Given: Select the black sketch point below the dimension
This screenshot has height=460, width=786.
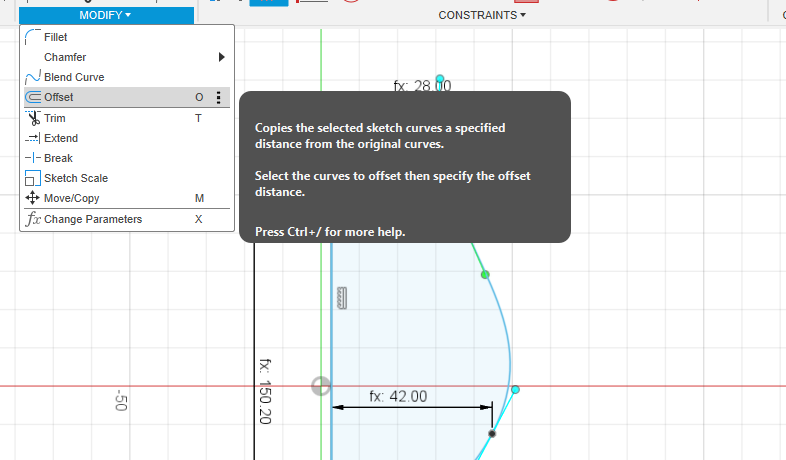Looking at the screenshot, I should click(x=492, y=433).
